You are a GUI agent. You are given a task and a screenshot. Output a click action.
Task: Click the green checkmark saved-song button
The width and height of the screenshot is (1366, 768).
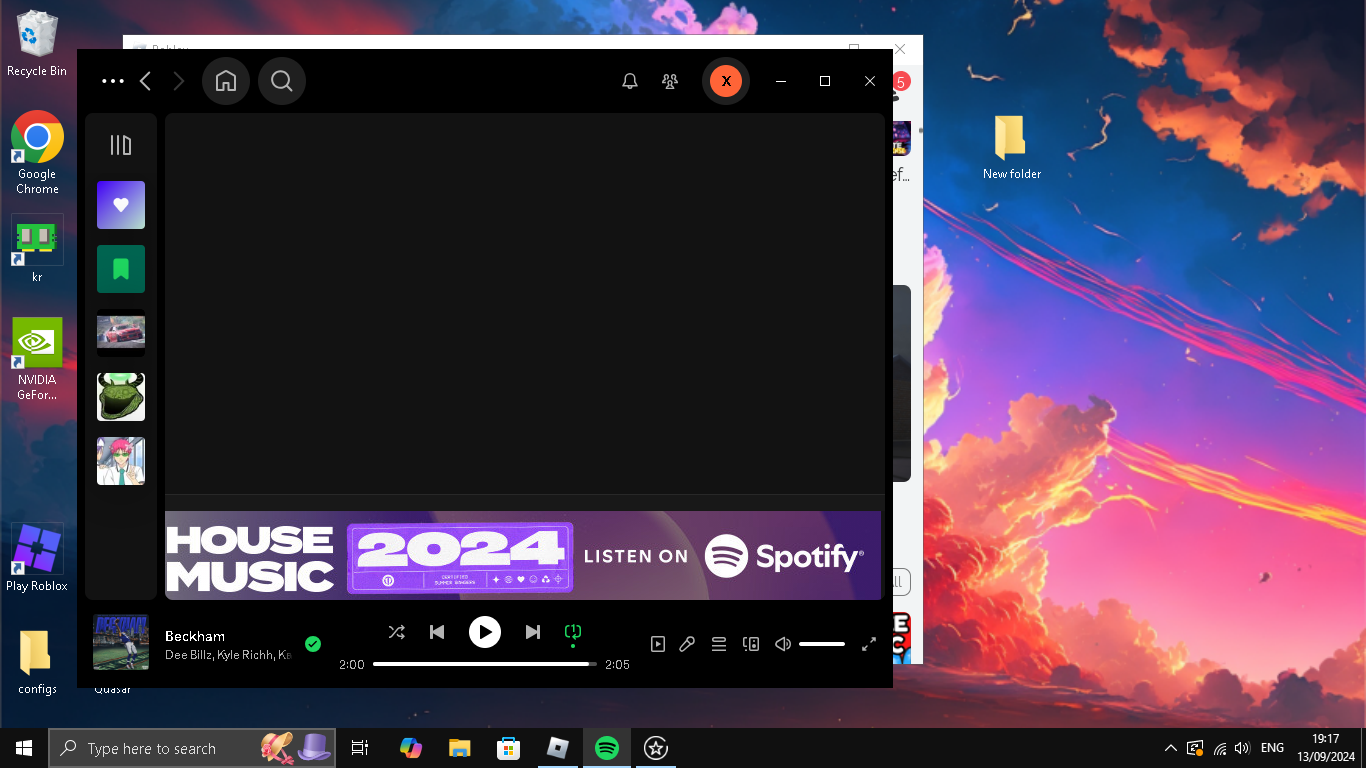pos(313,644)
